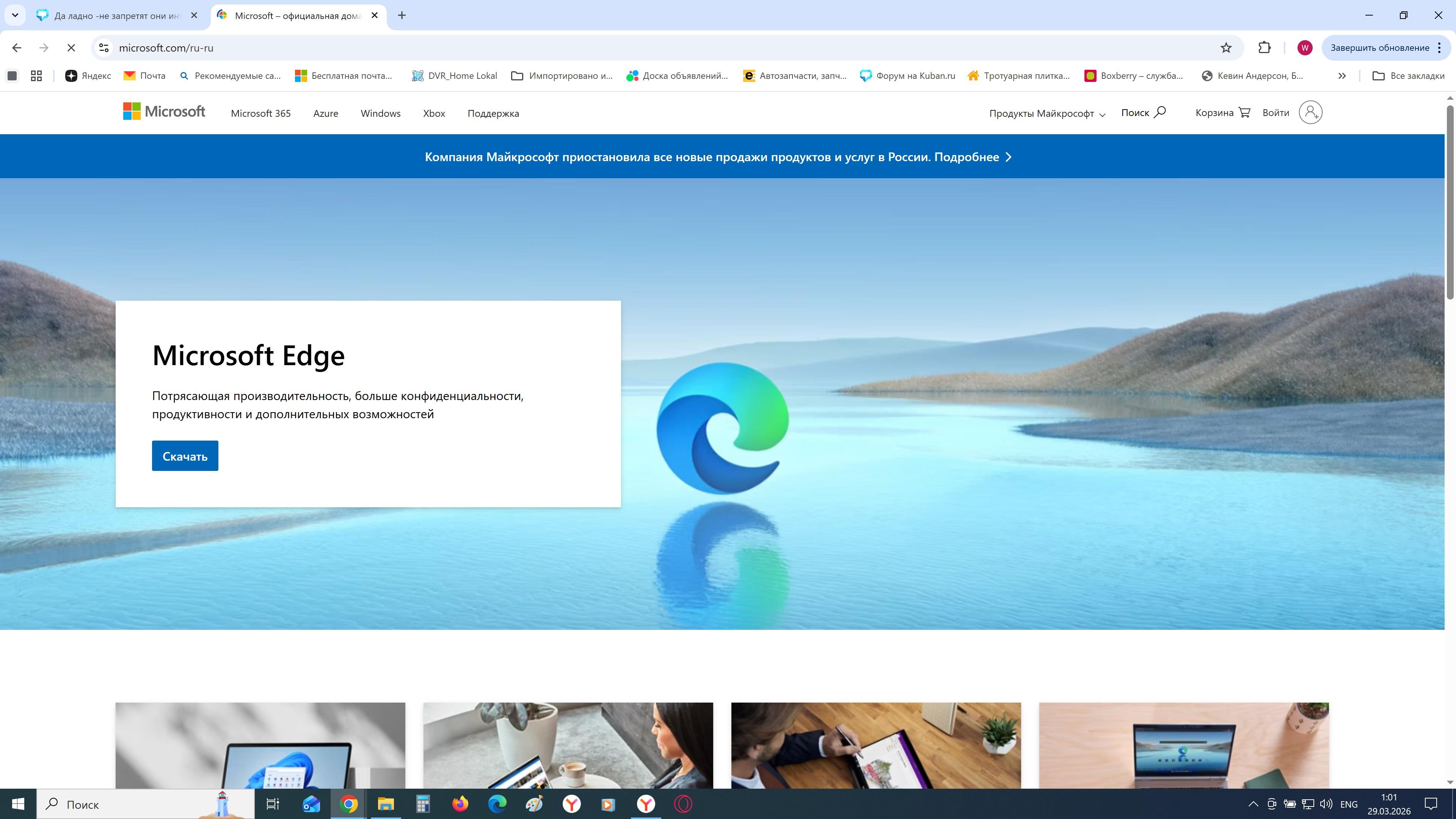Open Opera browser from taskbar

(683, 804)
